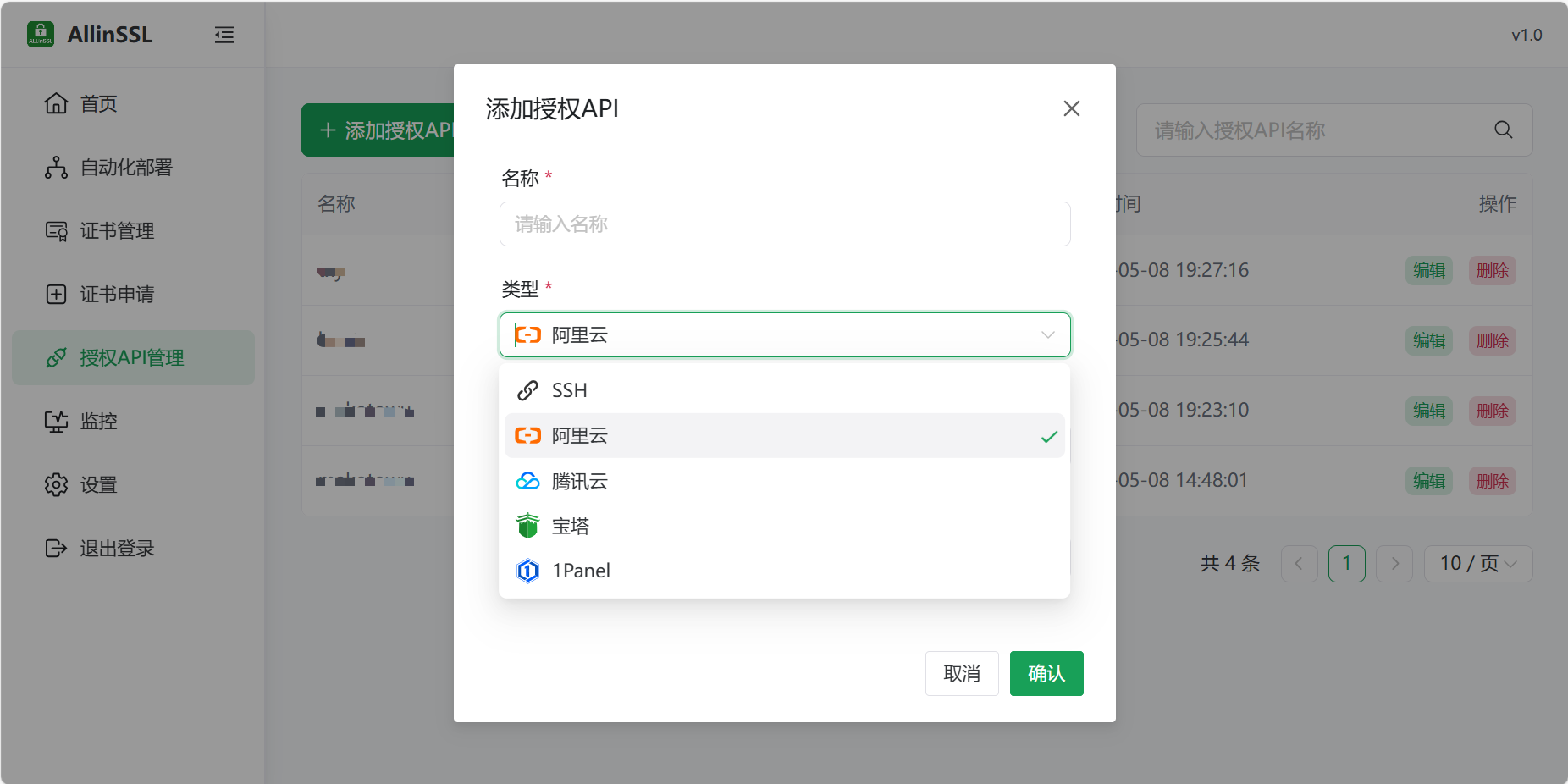Edit the row dated 19:23:10
Screen dimensions: 1568x784
click(1429, 411)
